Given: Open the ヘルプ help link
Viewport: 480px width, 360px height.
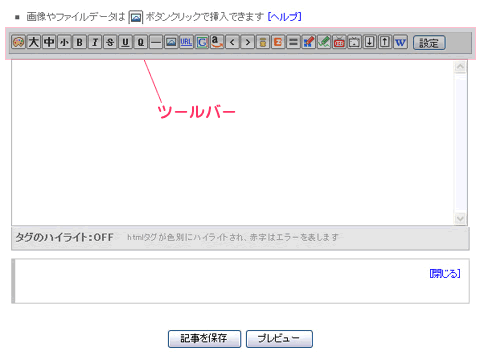Looking at the screenshot, I should [x=285, y=17].
